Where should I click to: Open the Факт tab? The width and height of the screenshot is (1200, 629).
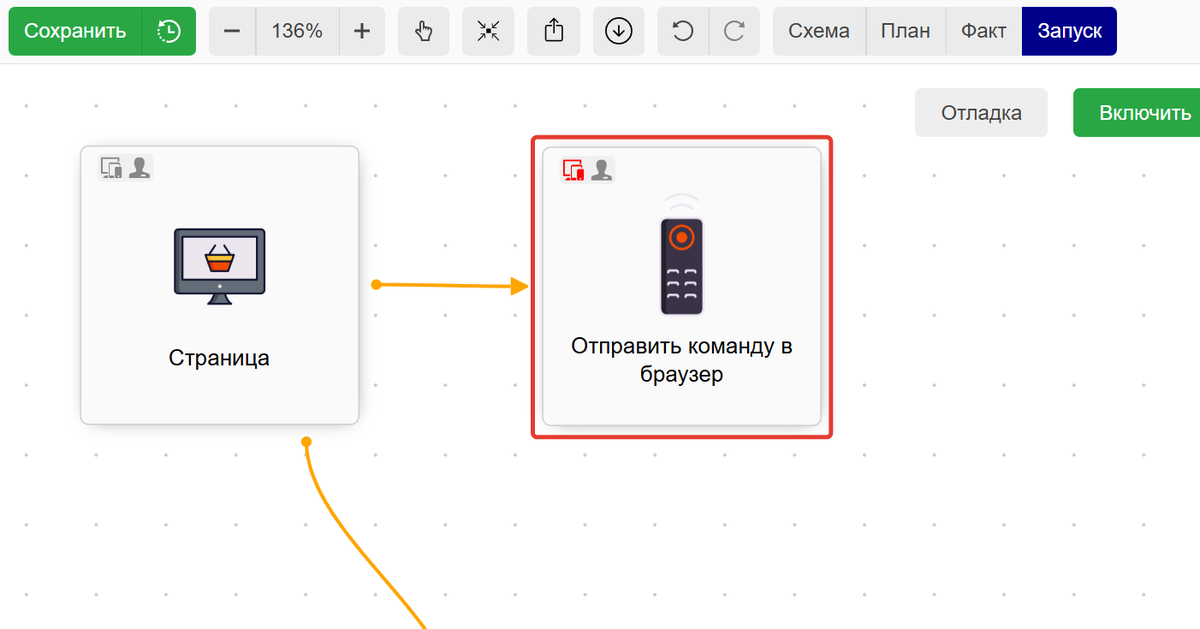983,31
